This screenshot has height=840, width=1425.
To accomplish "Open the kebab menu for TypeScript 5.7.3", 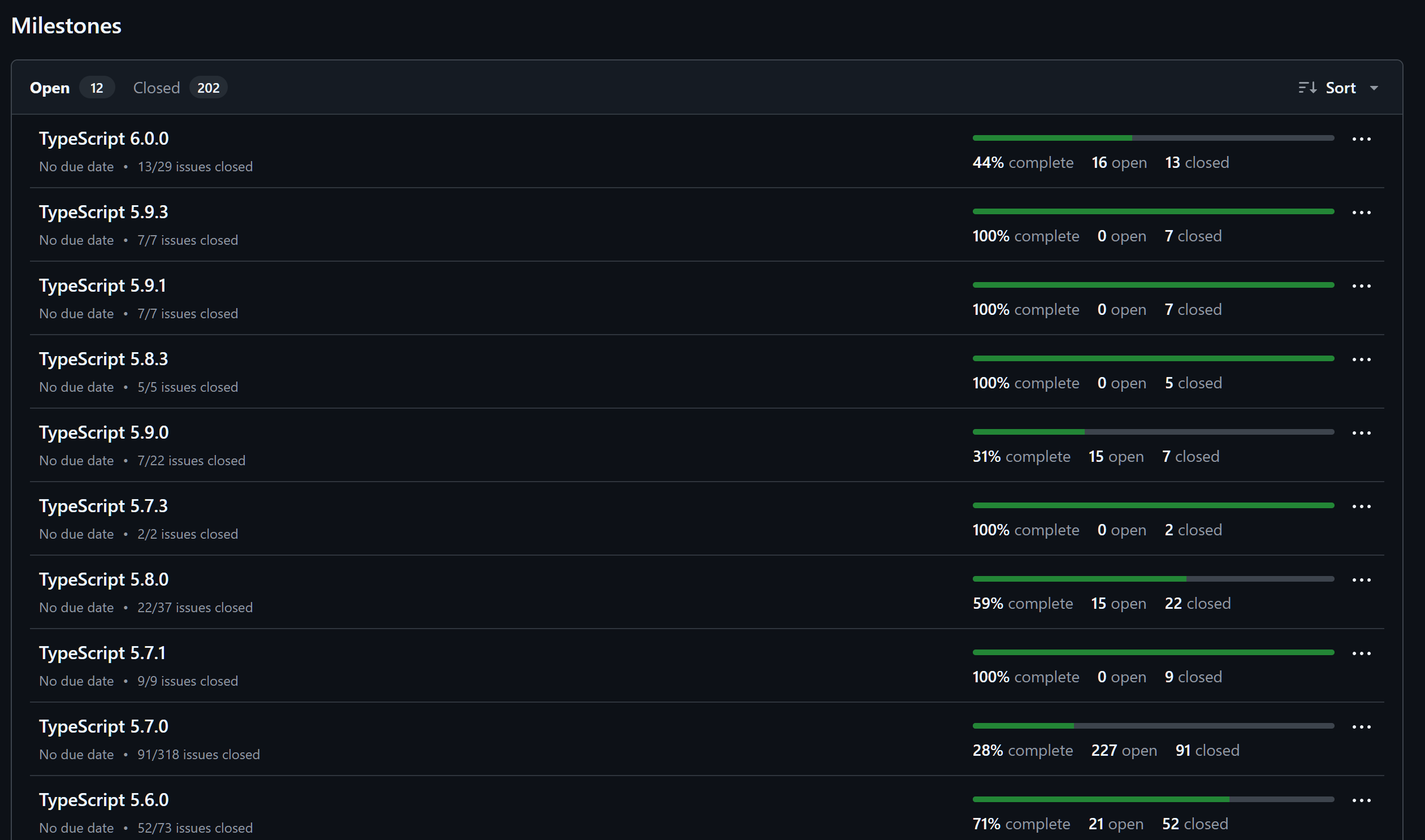I will [x=1362, y=505].
